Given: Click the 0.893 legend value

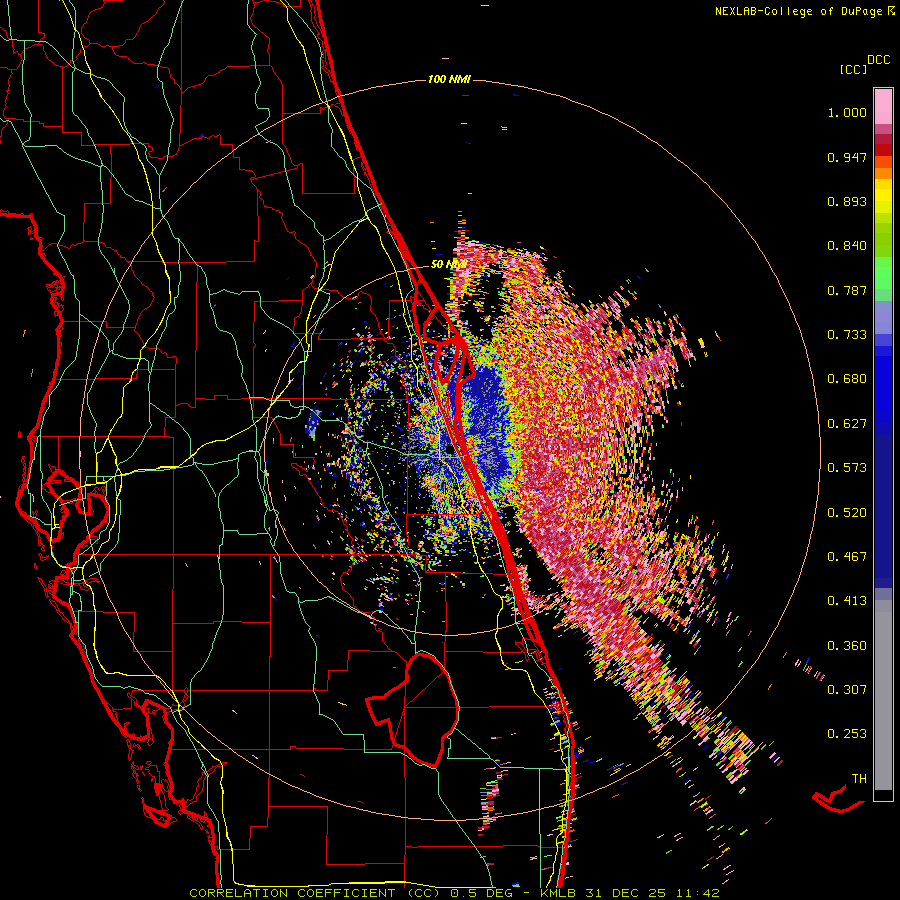Looking at the screenshot, I should 847,201.
